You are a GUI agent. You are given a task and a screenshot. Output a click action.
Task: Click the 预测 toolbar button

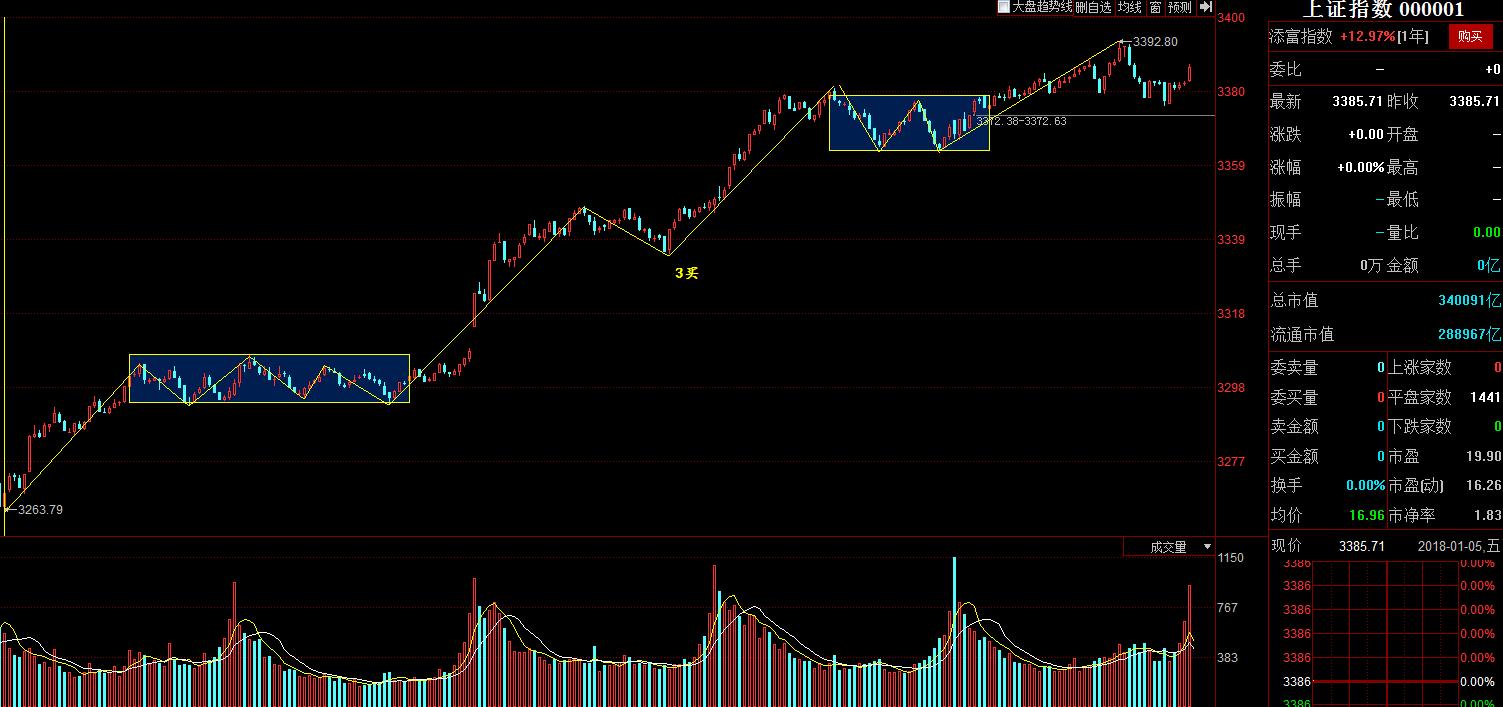point(1180,7)
